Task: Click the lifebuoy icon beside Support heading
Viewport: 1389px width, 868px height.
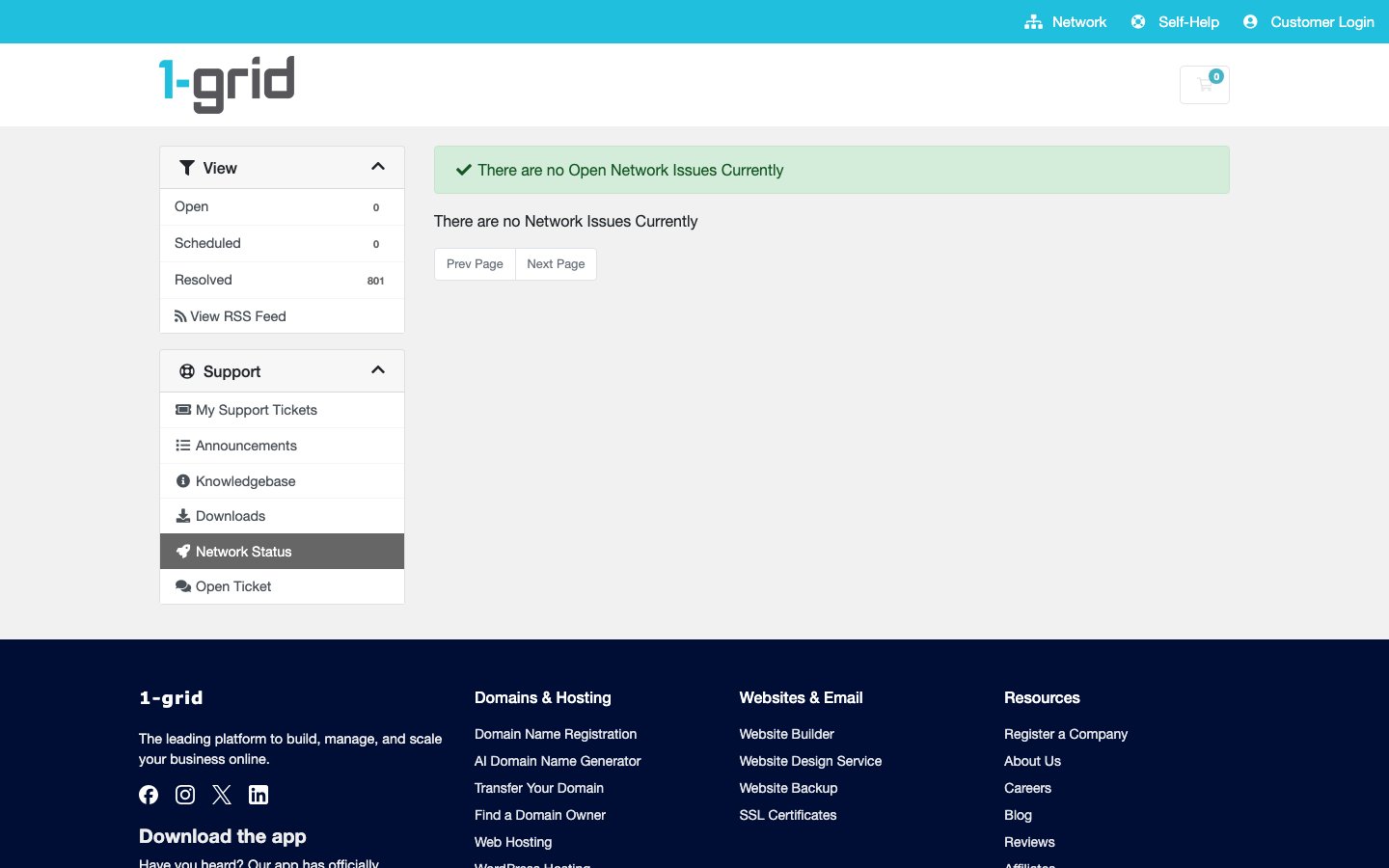Action: coord(187,371)
